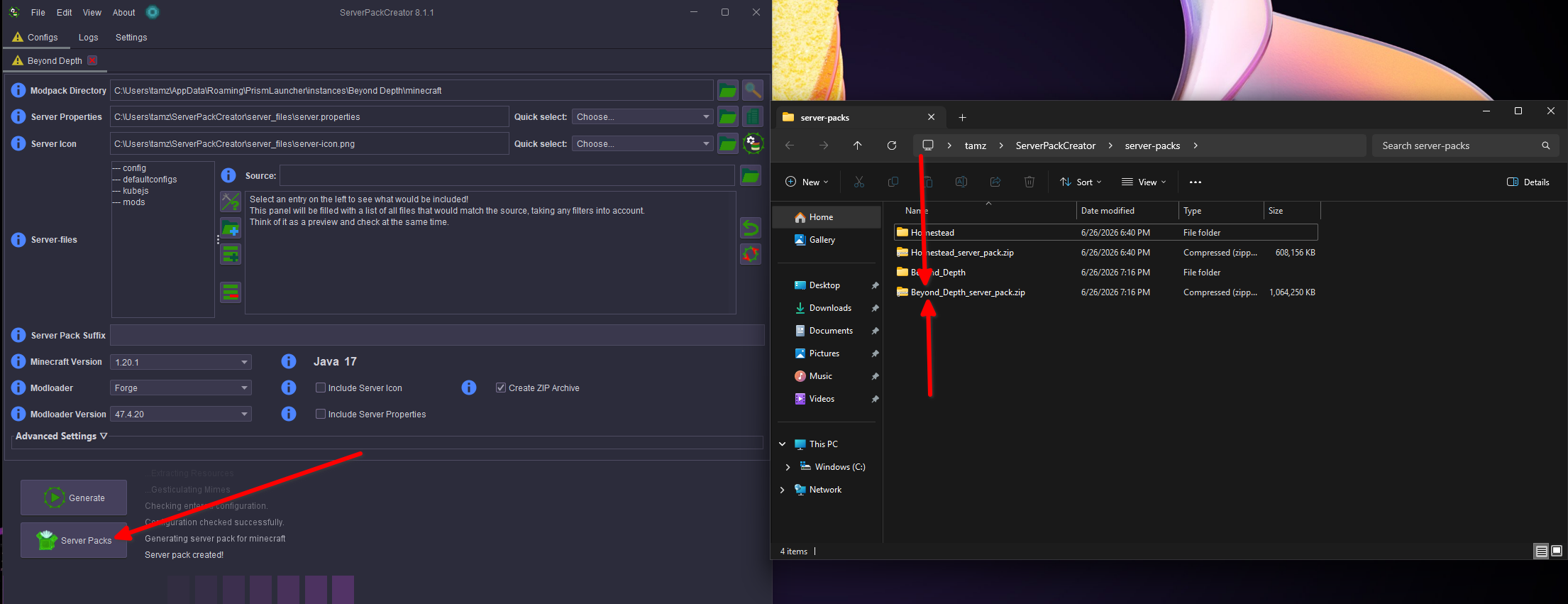Viewport: 1568px width, 604px height.
Task: Click the Server Packs button
Action: pos(74,540)
